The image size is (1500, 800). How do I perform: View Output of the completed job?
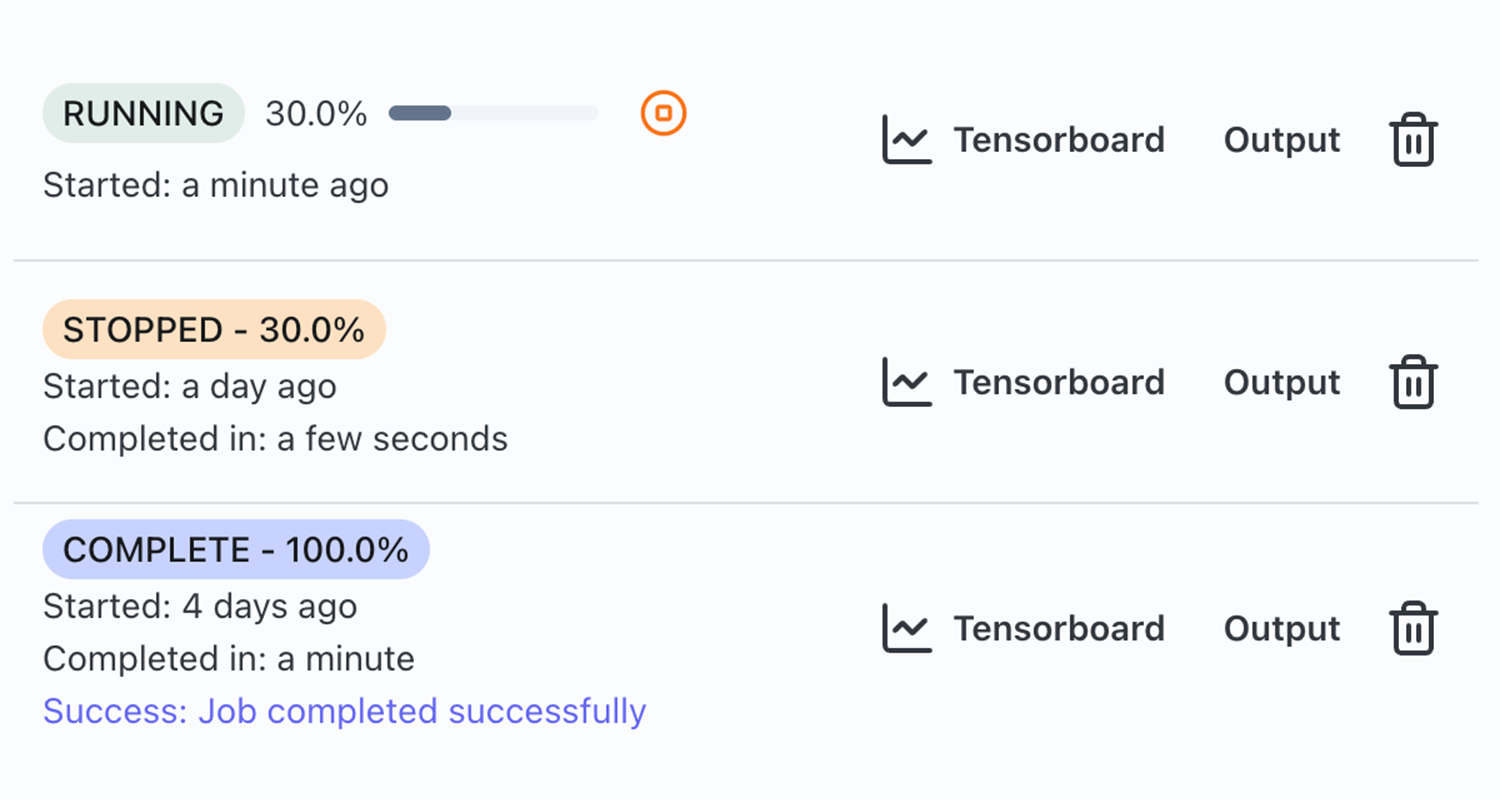[1281, 628]
